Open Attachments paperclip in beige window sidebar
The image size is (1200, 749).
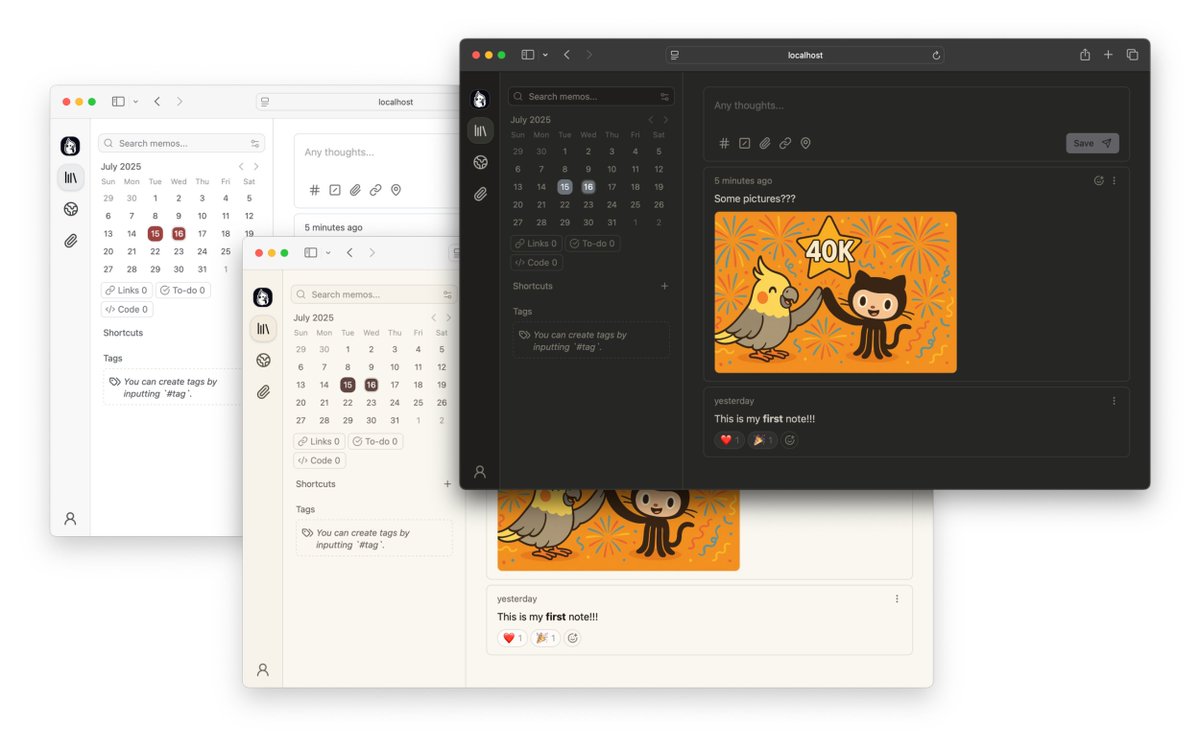coord(263,392)
